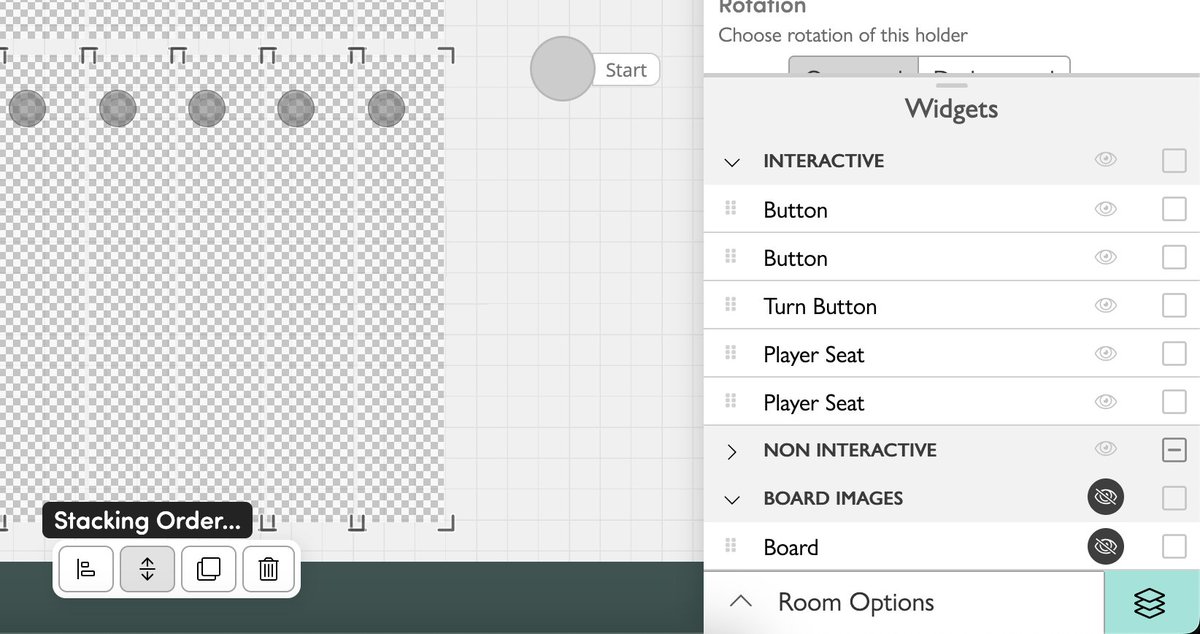
Task: Open the Stacking Order tool
Action: pos(147,569)
